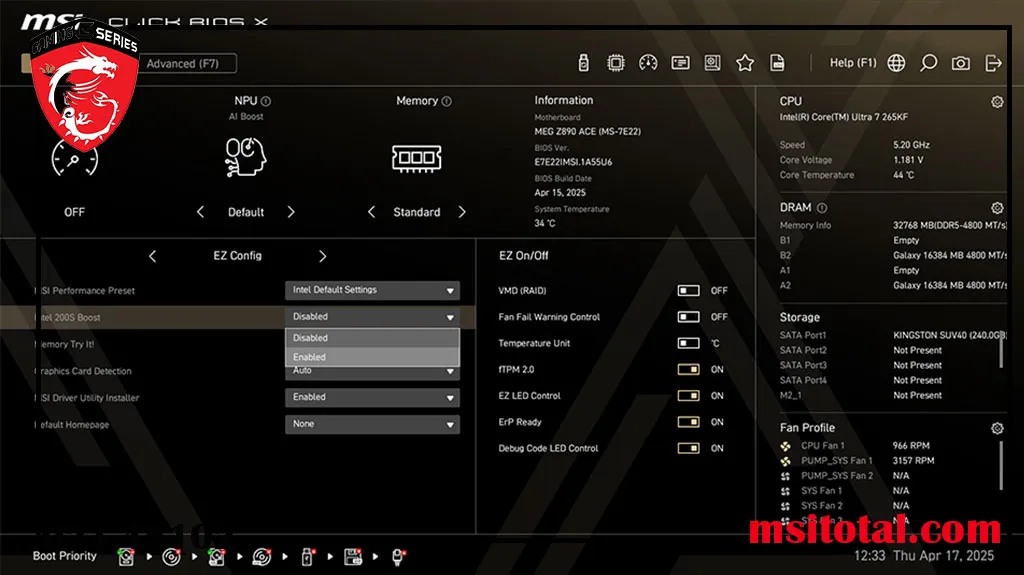
Task: Open the M-Flash USB drive icon
Action: pos(583,63)
